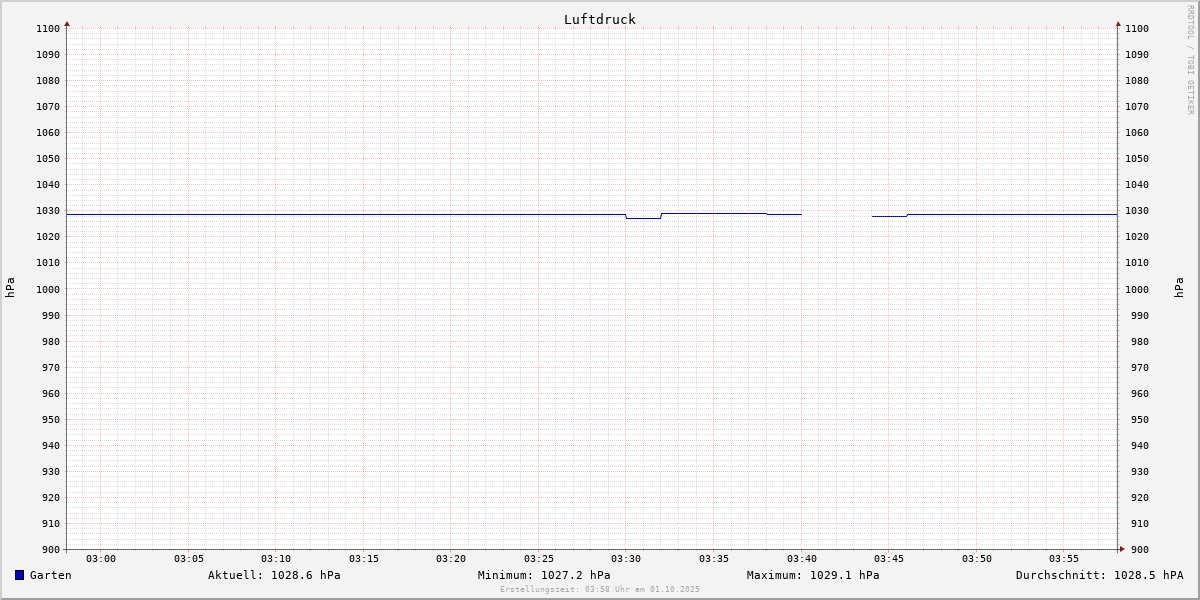
Task: Click the 03:45 time axis label
Action: point(889,559)
